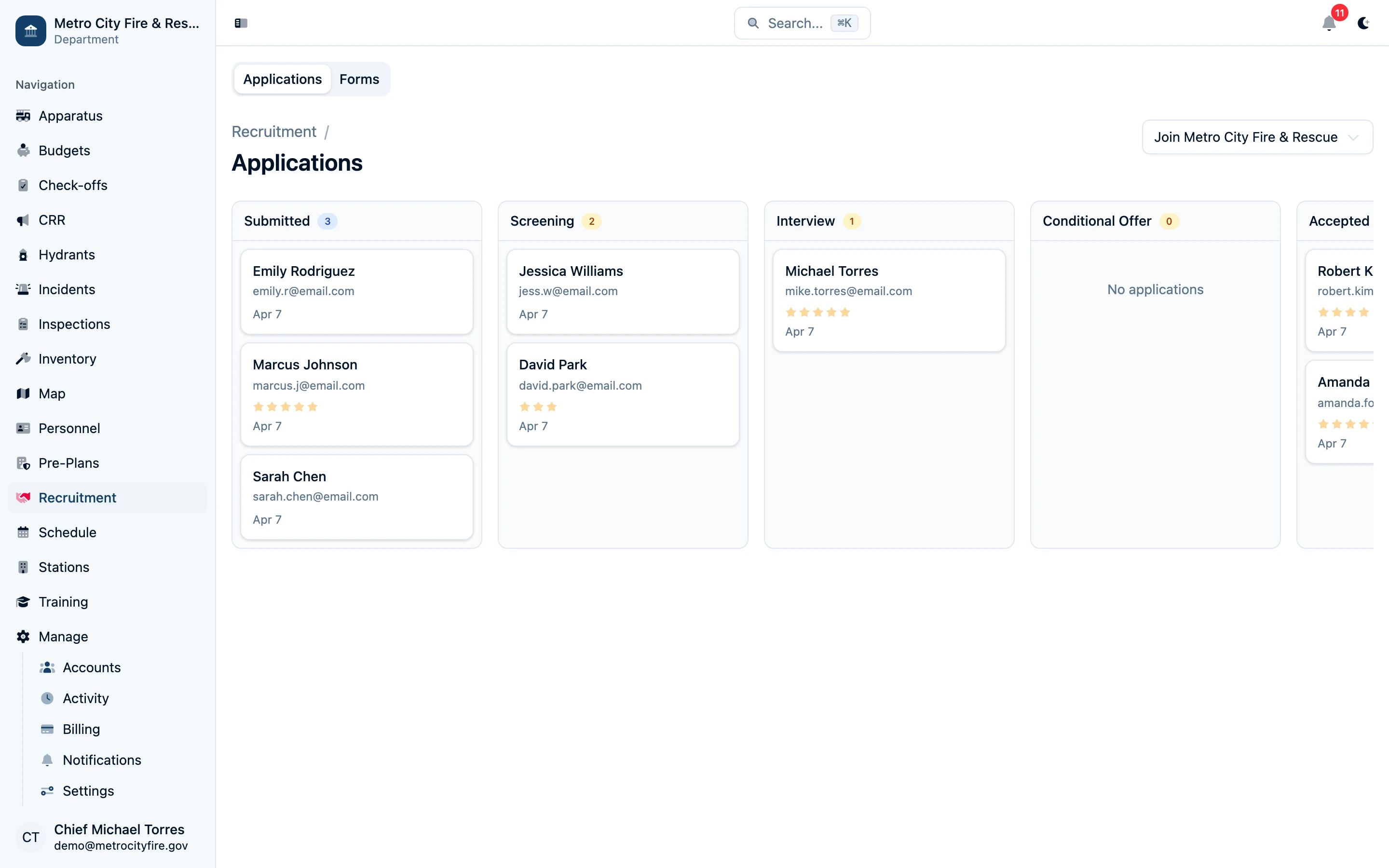Open Join Metro City Fire & Rescue dropdown
The width and height of the screenshot is (1389, 868).
click(1257, 137)
